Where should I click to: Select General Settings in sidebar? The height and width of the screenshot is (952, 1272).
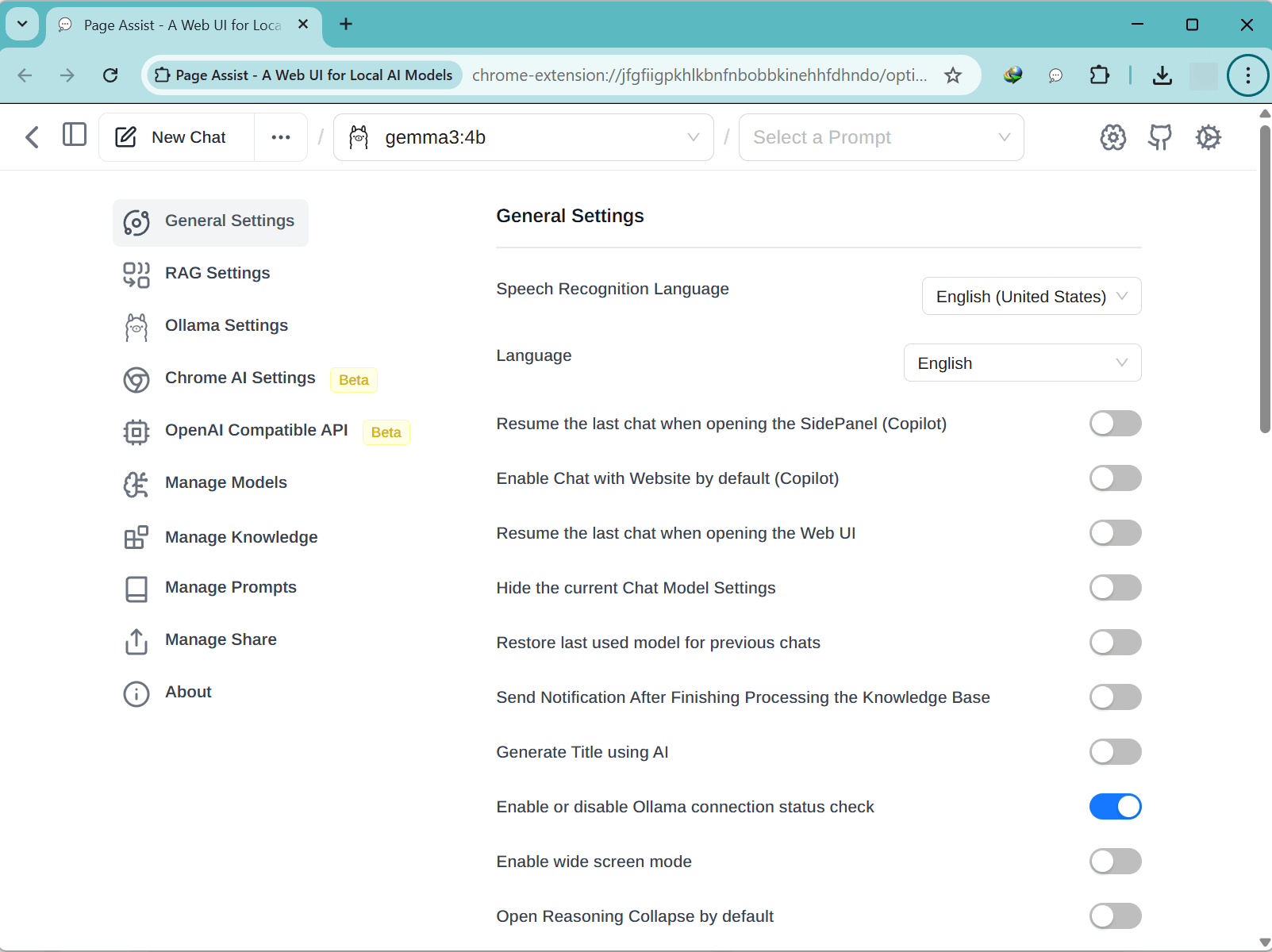(x=210, y=222)
